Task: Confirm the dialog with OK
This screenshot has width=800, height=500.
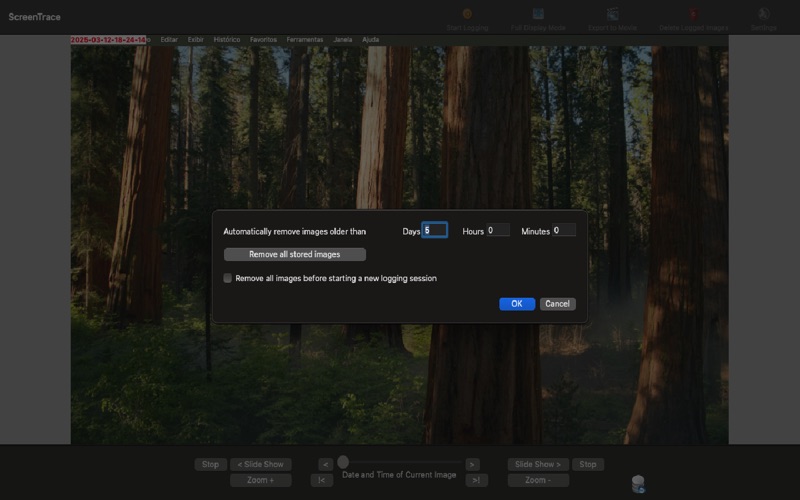Action: tap(517, 304)
